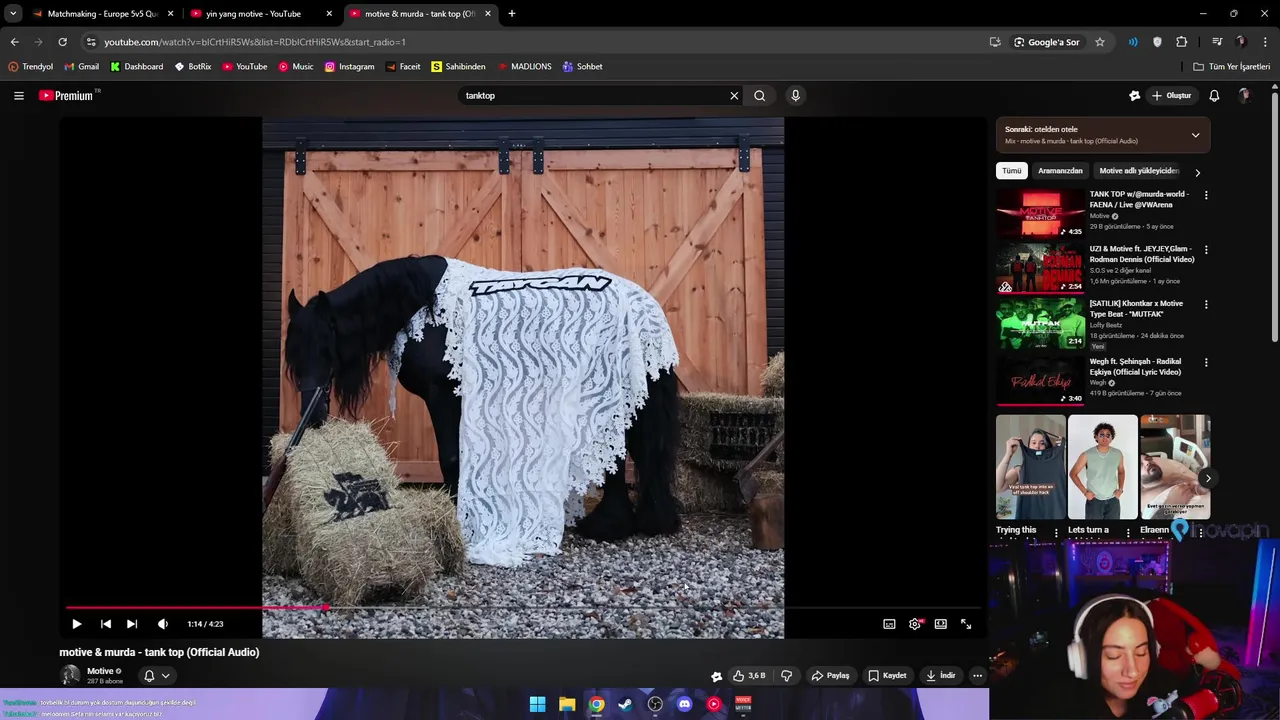The height and width of the screenshot is (720, 1280).
Task: Select the Aramanızdan filter chip
Action: (1060, 171)
